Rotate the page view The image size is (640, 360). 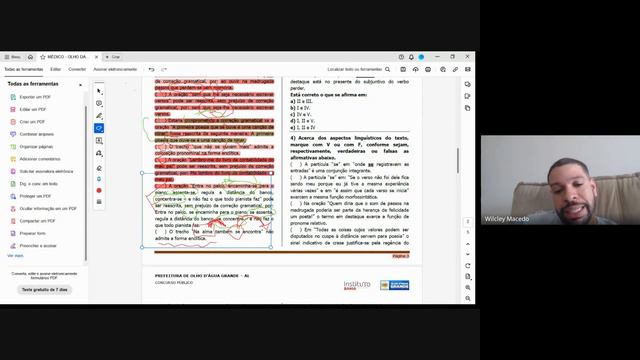click(x=468, y=266)
